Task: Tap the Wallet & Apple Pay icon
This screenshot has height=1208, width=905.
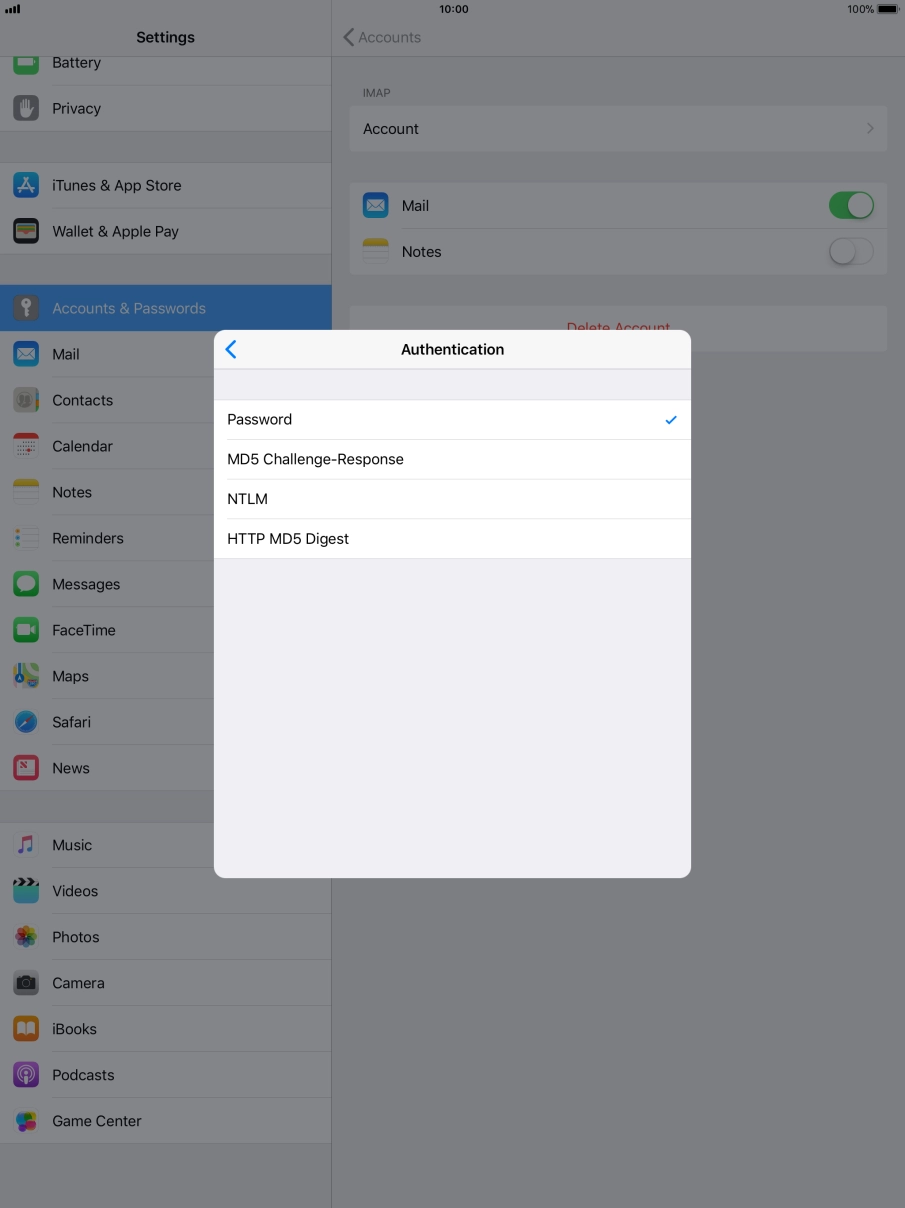Action: 26,231
